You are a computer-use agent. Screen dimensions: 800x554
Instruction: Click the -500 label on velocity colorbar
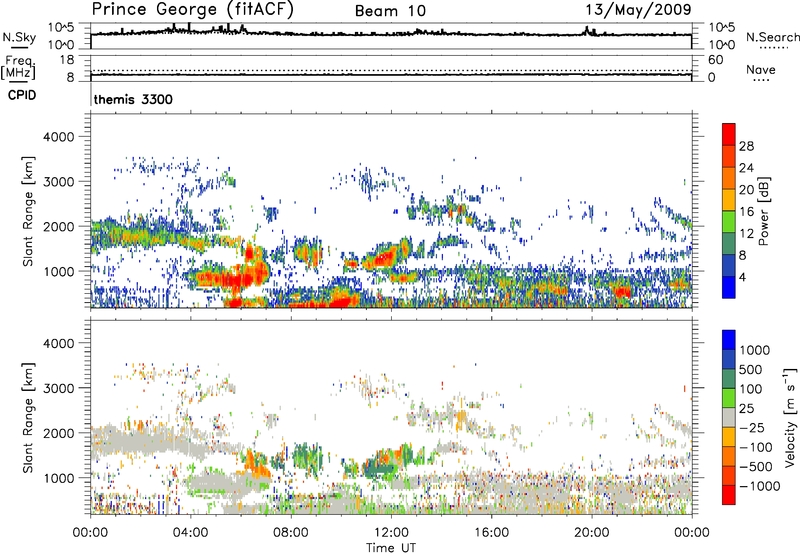pos(756,467)
